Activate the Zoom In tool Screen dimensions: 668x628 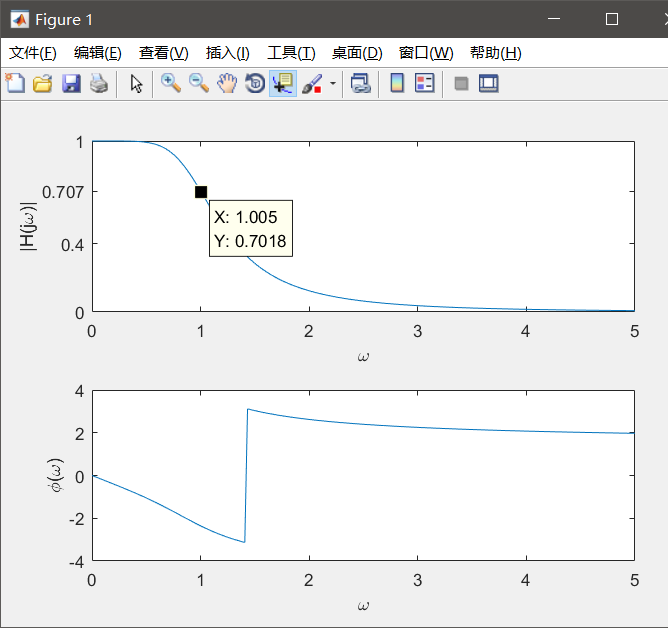170,83
